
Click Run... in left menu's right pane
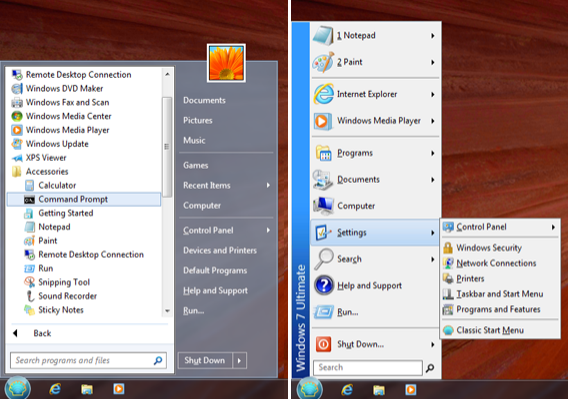click(193, 311)
